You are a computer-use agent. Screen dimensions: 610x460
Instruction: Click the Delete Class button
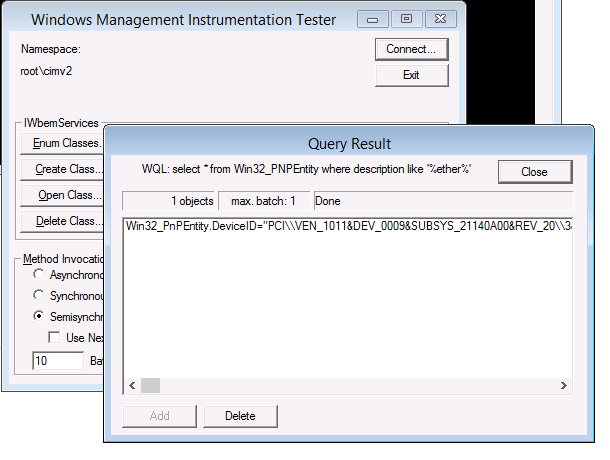pyautogui.click(x=62, y=221)
